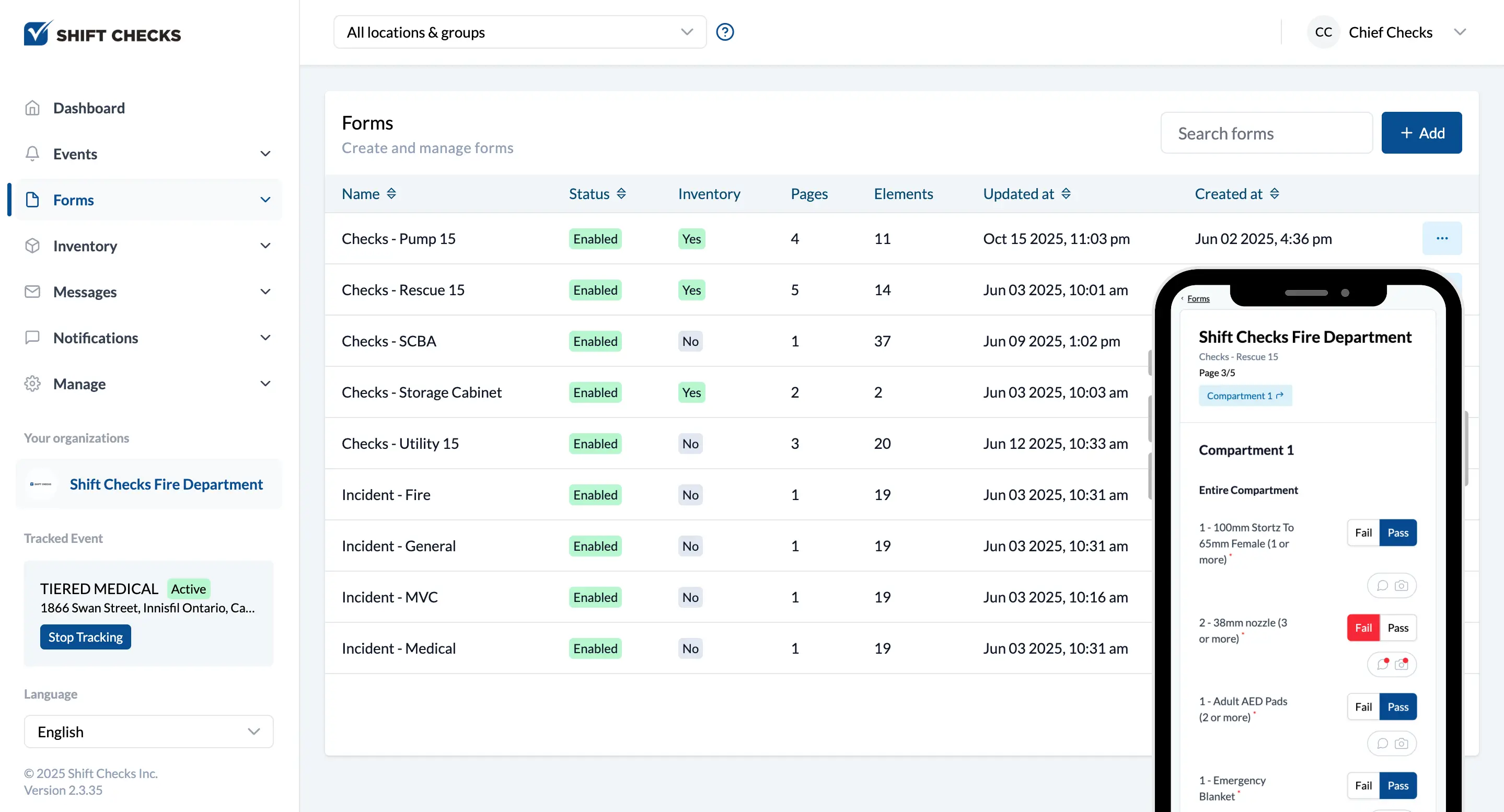Select Fail for Adult AED Pads
This screenshot has height=812, width=1504.
[x=1363, y=706]
